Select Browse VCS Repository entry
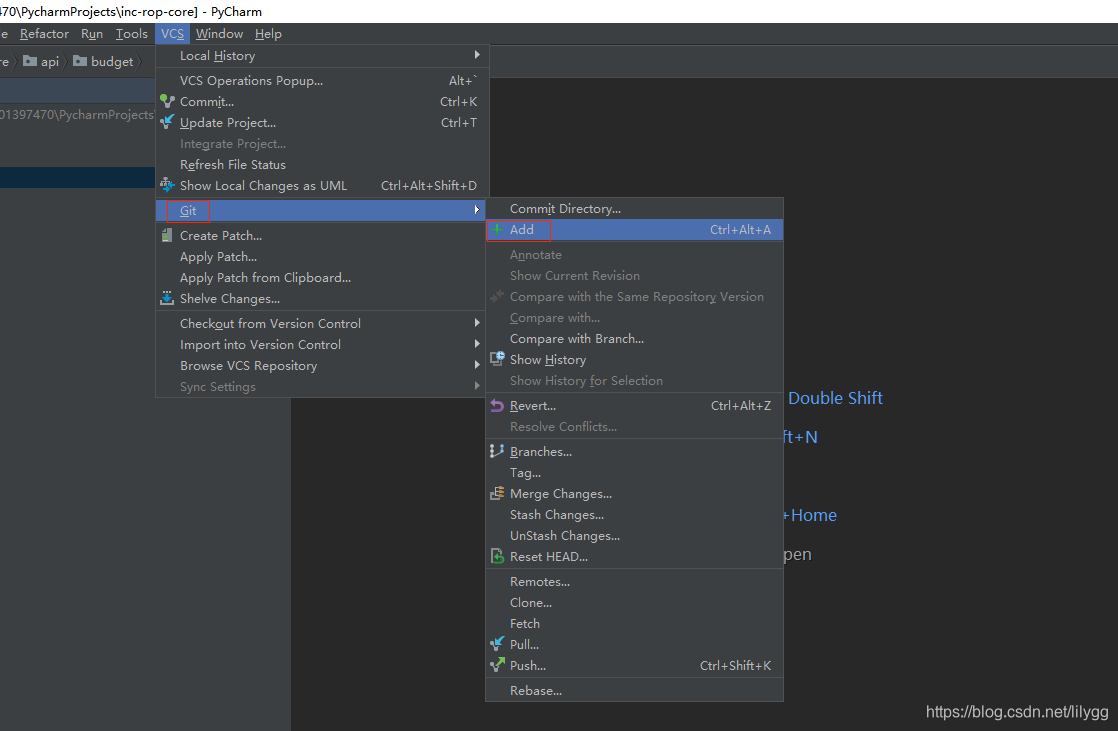 click(x=322, y=366)
